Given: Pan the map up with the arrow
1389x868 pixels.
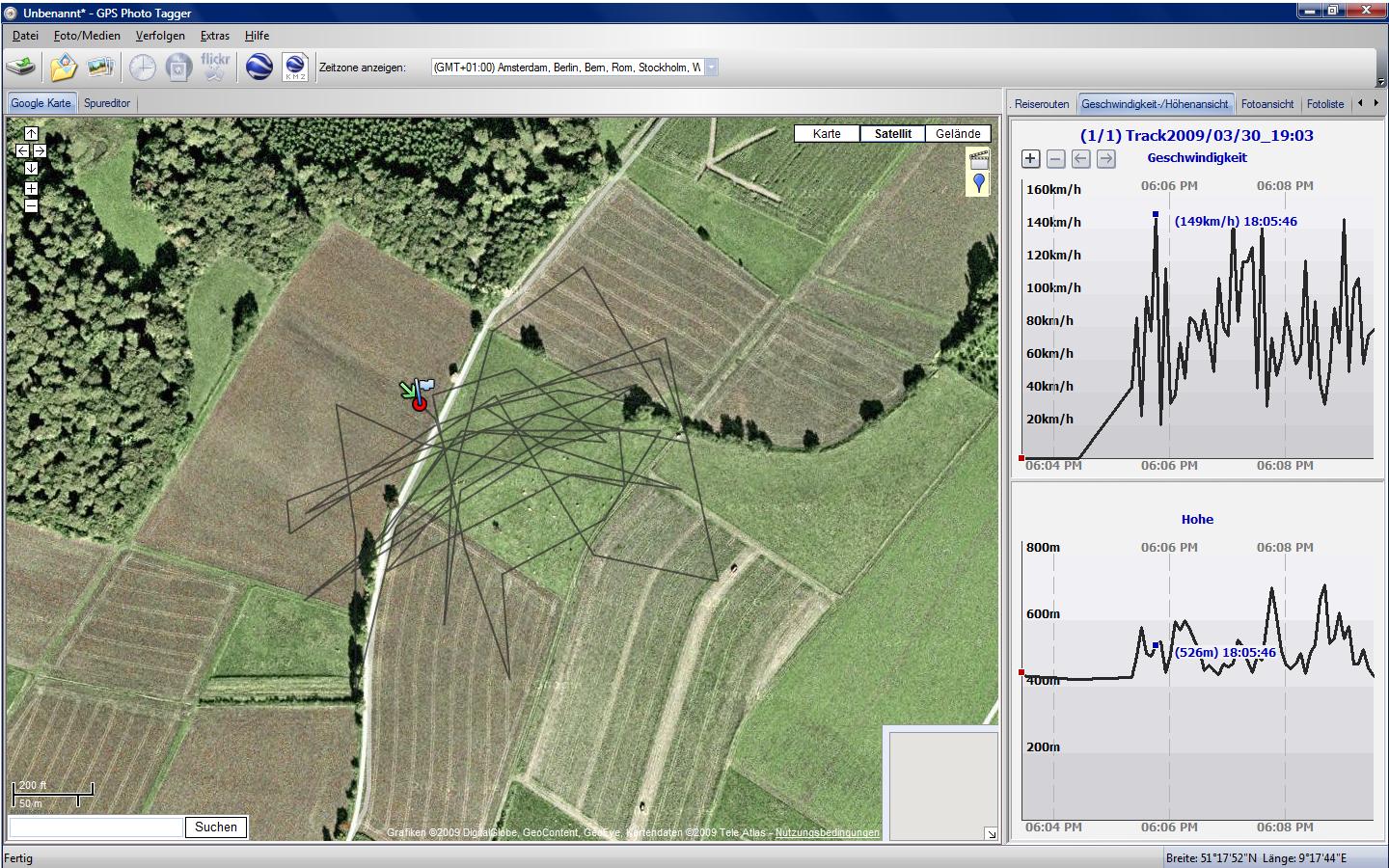Looking at the screenshot, I should (31, 134).
